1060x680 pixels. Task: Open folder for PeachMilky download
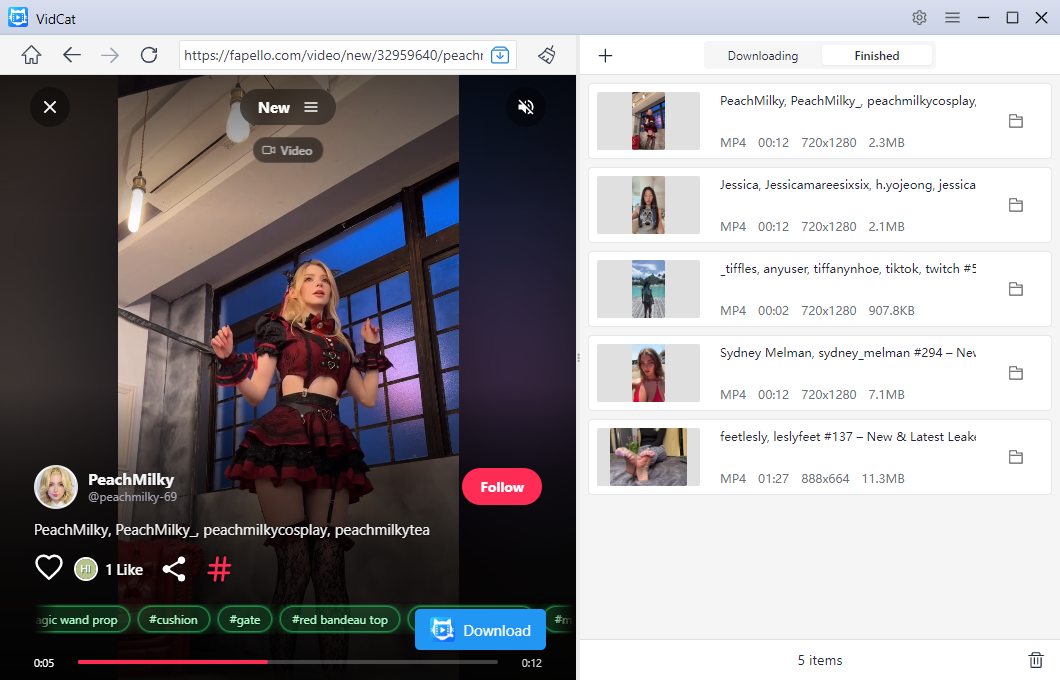[1015, 121]
